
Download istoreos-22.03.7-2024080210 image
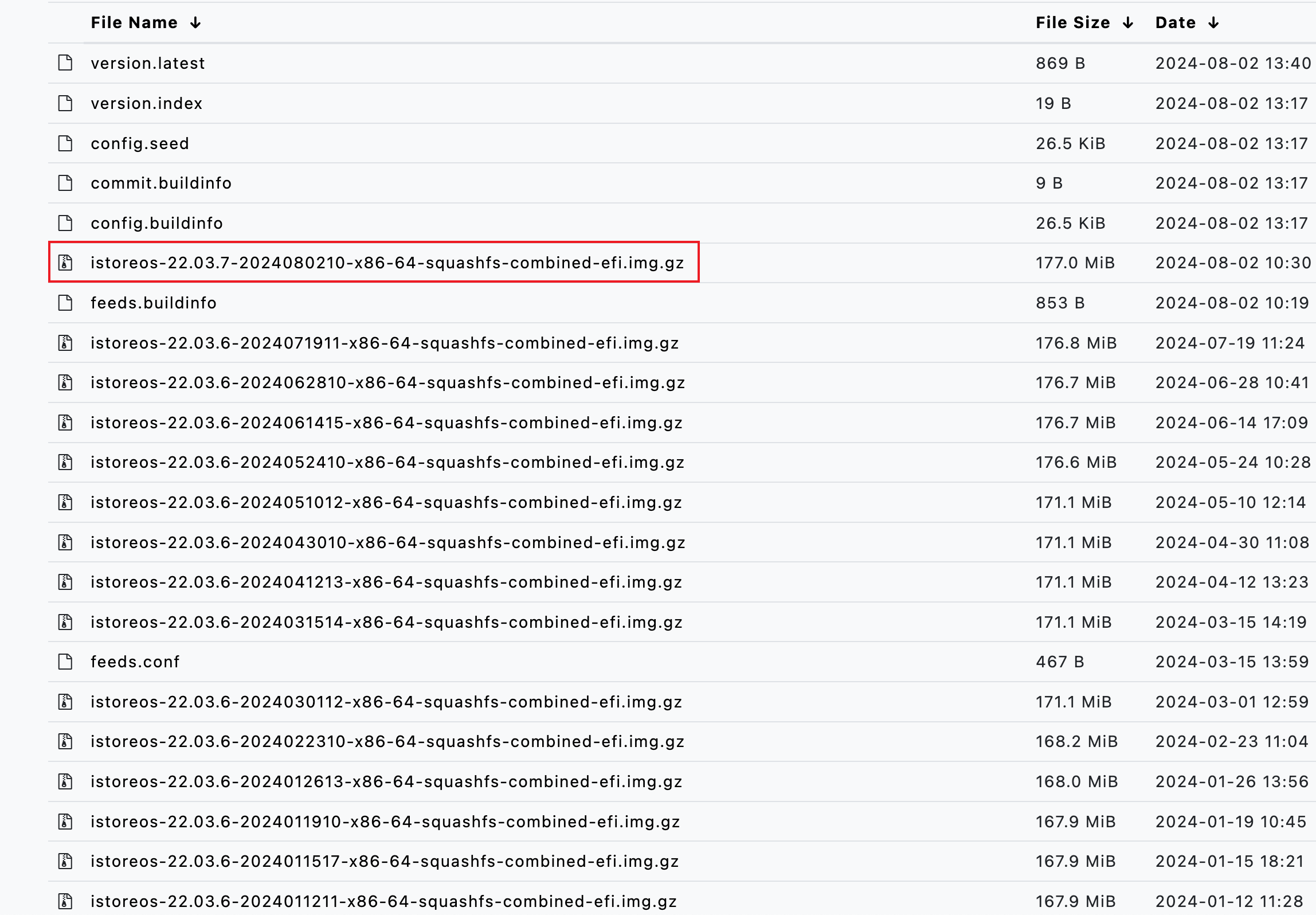click(387, 263)
